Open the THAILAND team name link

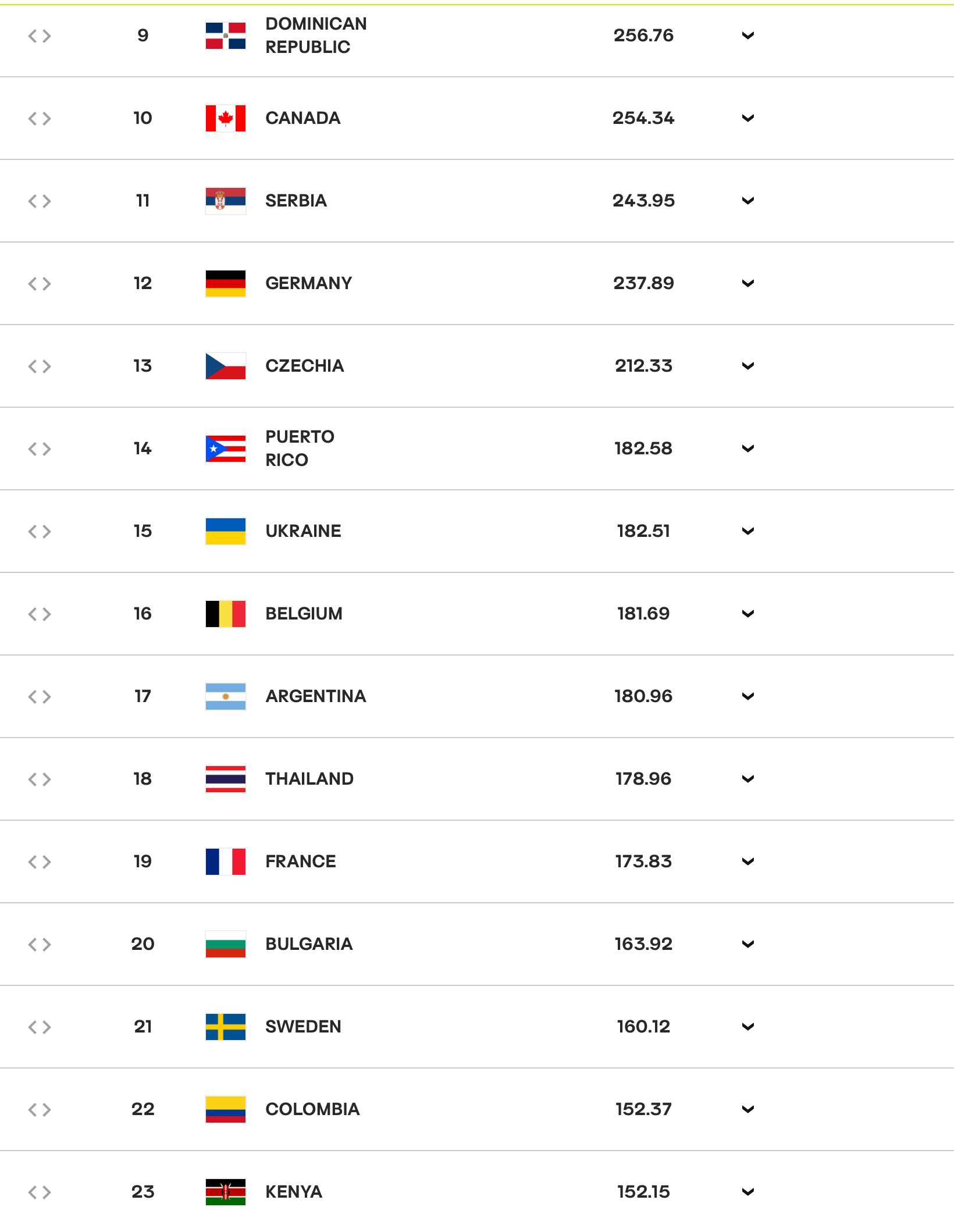[x=309, y=779]
